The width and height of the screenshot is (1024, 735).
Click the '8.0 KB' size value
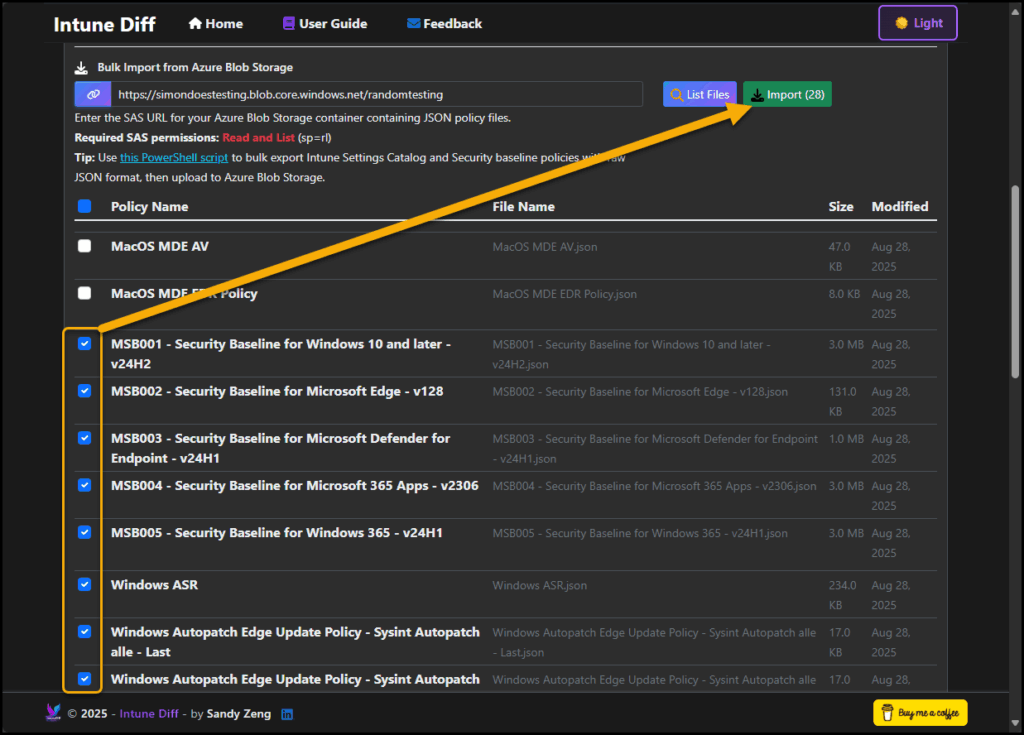tap(844, 294)
